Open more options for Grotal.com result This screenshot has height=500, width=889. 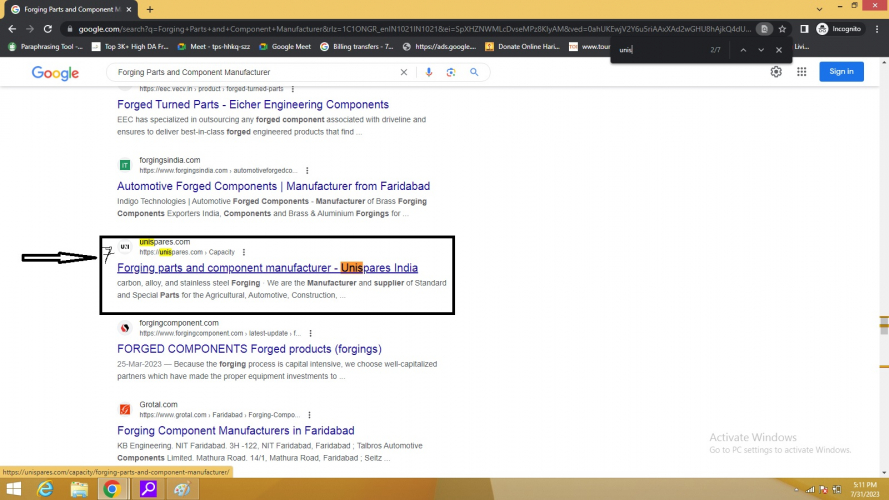tap(310, 415)
